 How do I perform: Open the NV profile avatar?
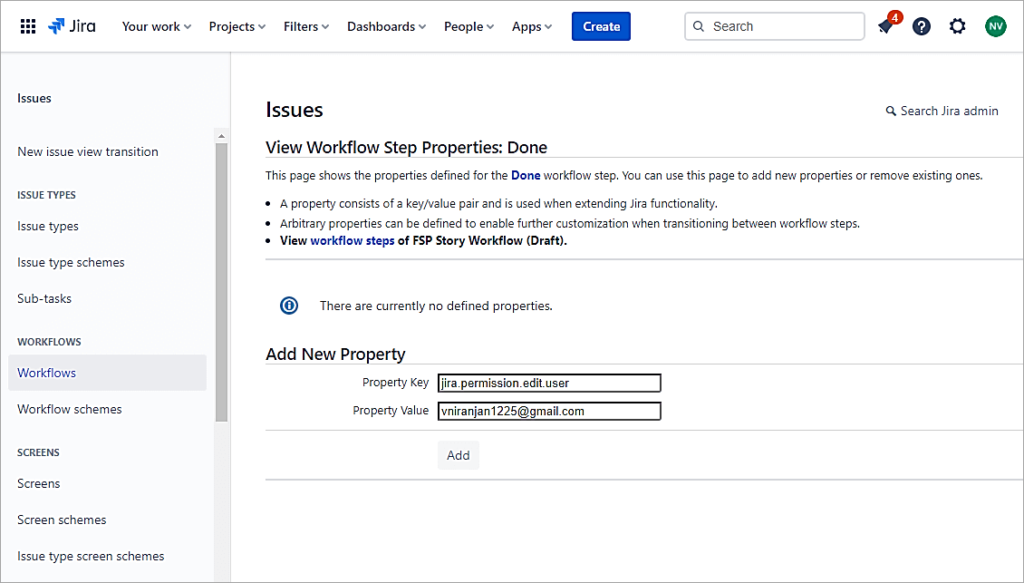point(994,26)
